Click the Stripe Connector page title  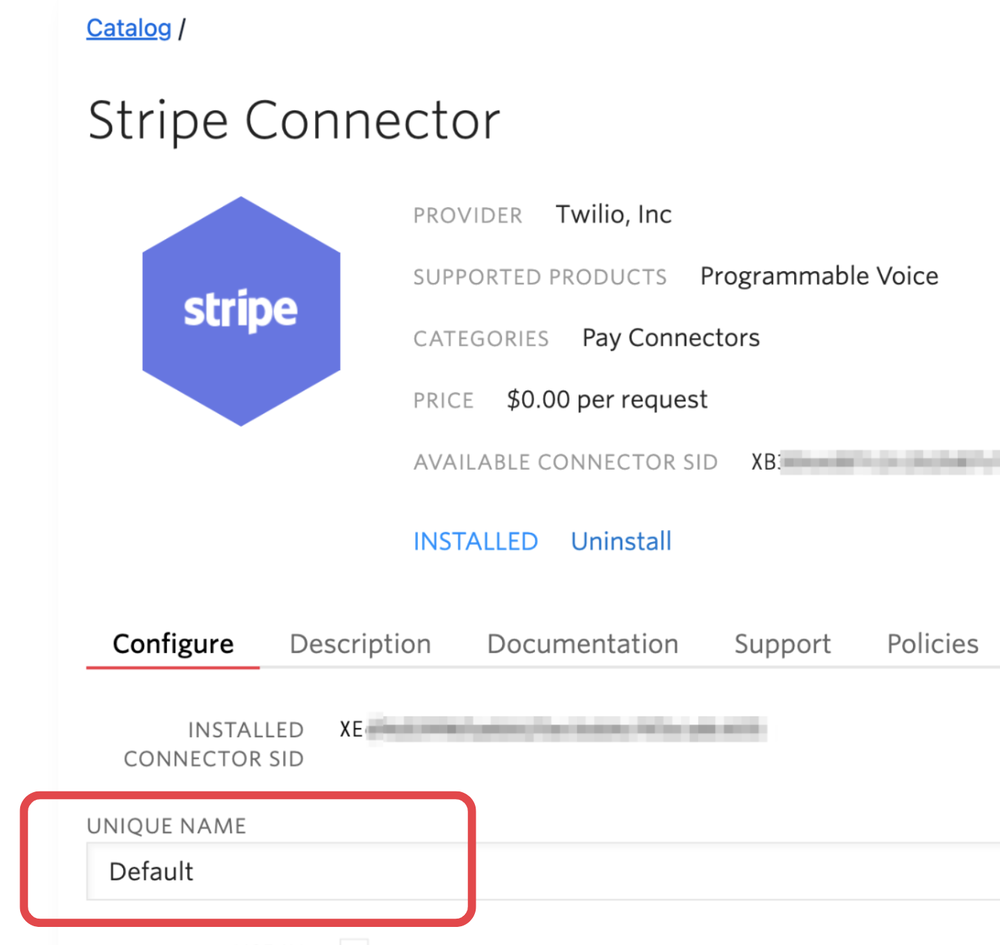pyautogui.click(x=294, y=119)
